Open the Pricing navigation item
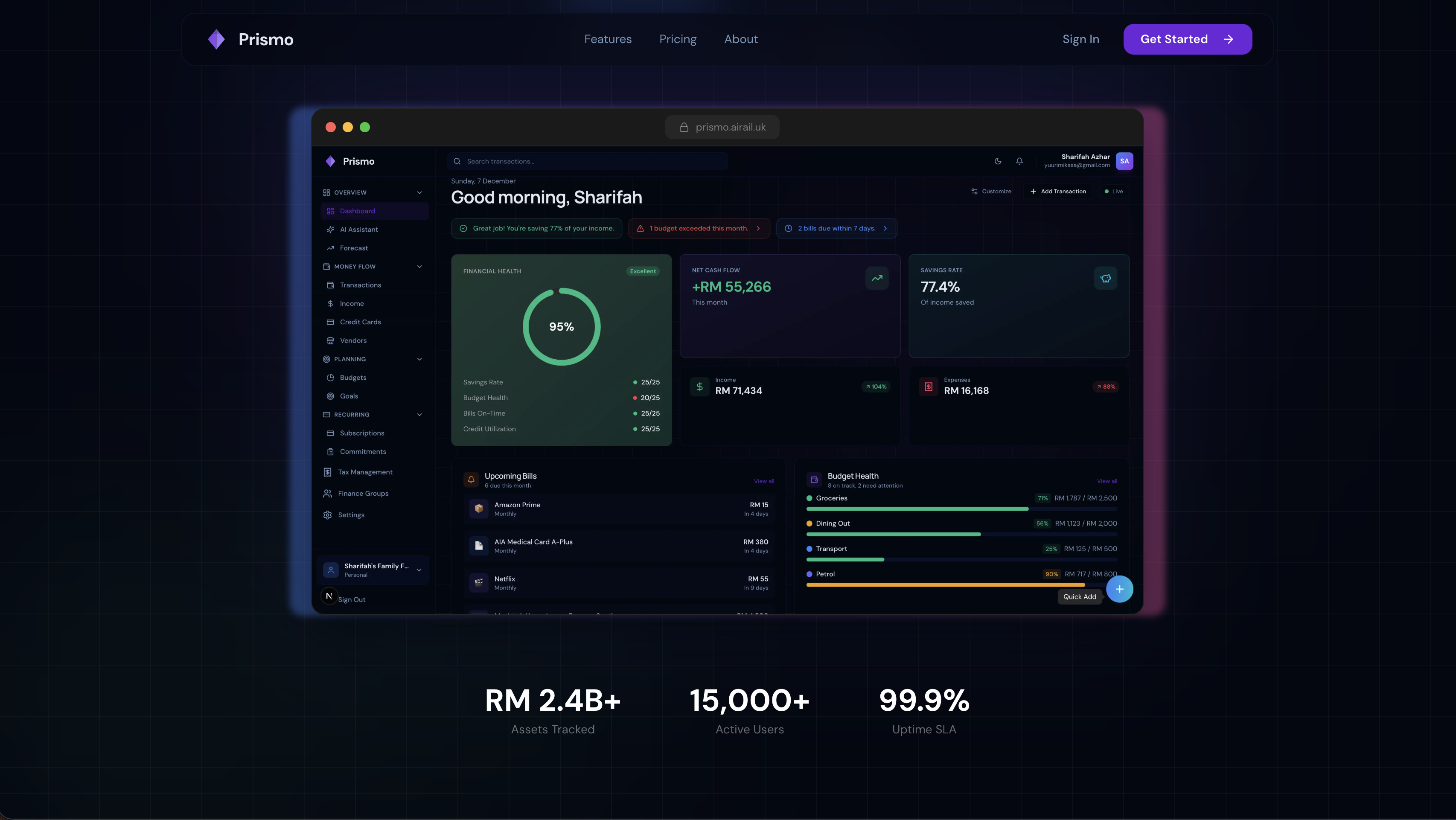1456x820 pixels. 678,39
